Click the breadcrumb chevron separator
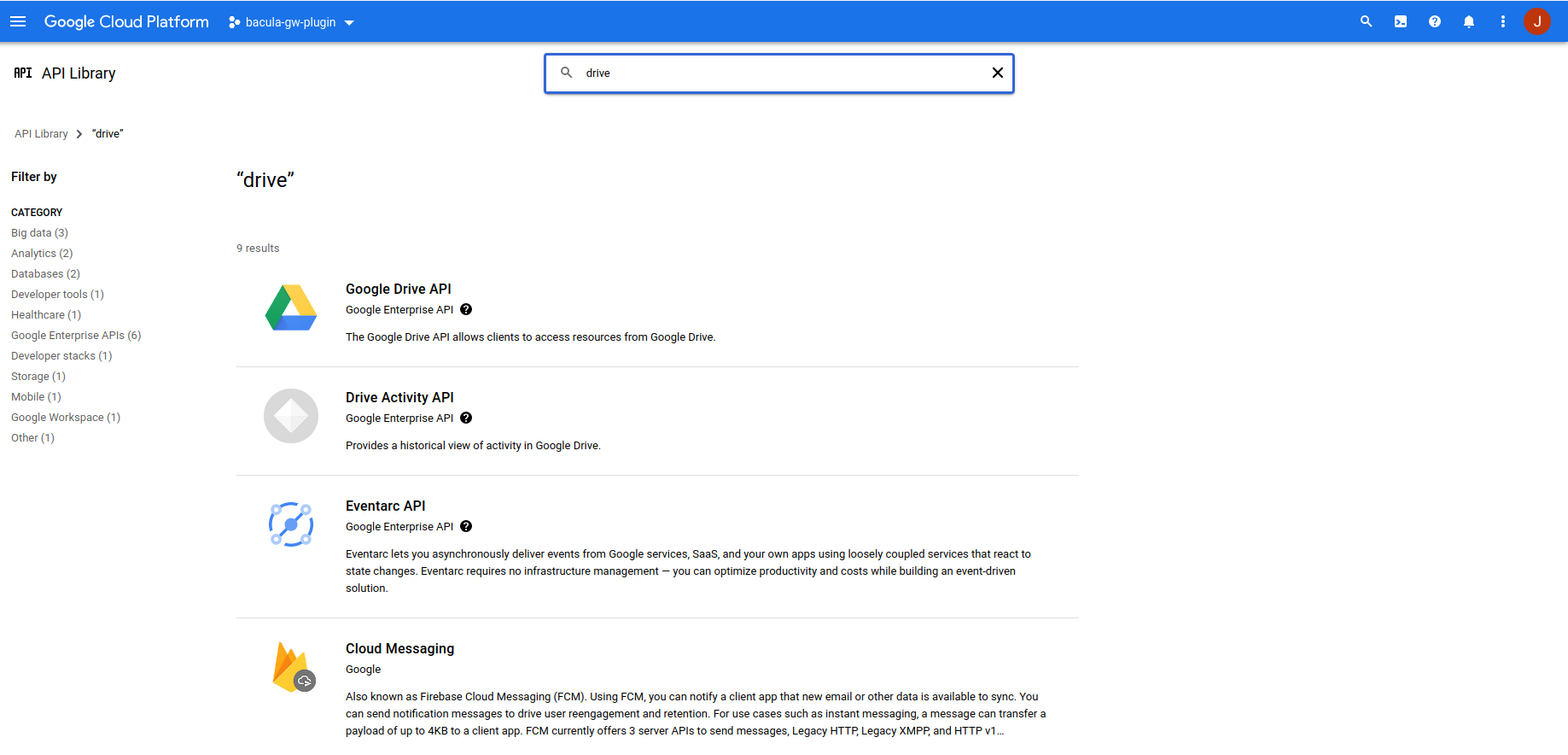This screenshot has width=1568, height=755. tap(79, 134)
